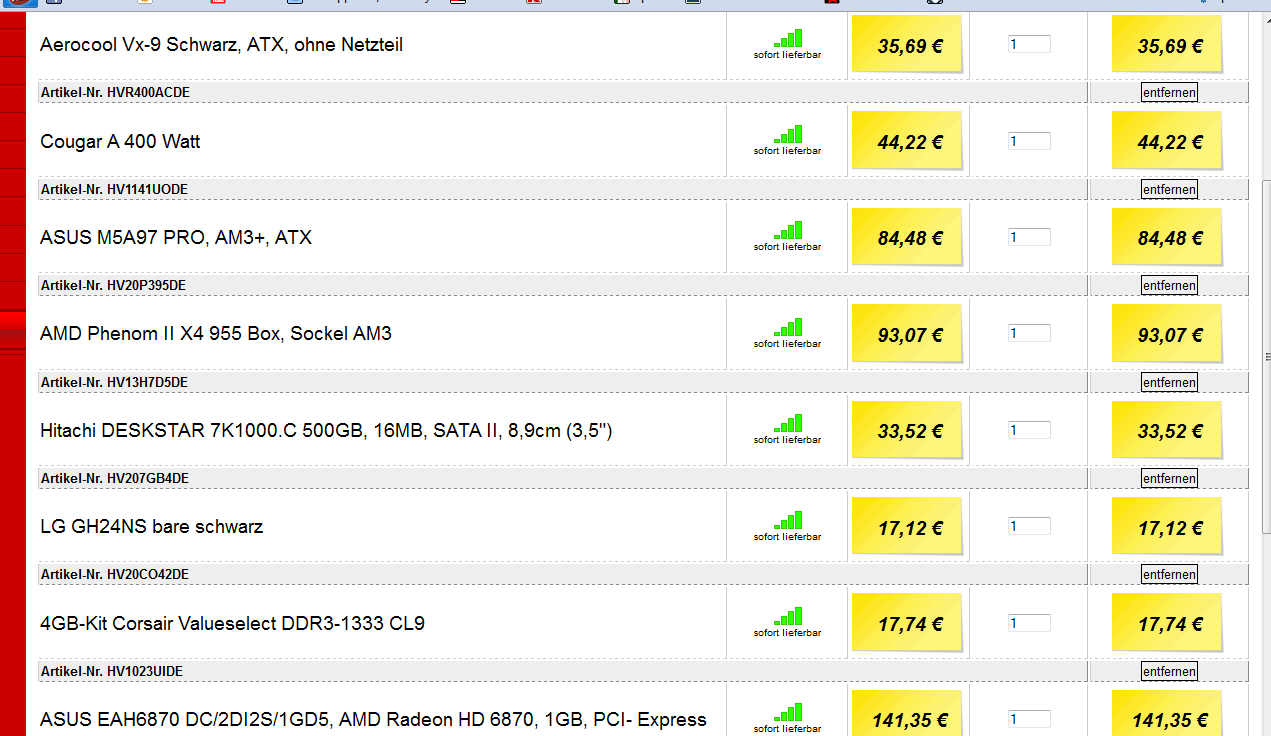Click availability bars icon for ASUS M5A97 PRO
This screenshot has width=1271, height=736.
pyautogui.click(x=788, y=231)
